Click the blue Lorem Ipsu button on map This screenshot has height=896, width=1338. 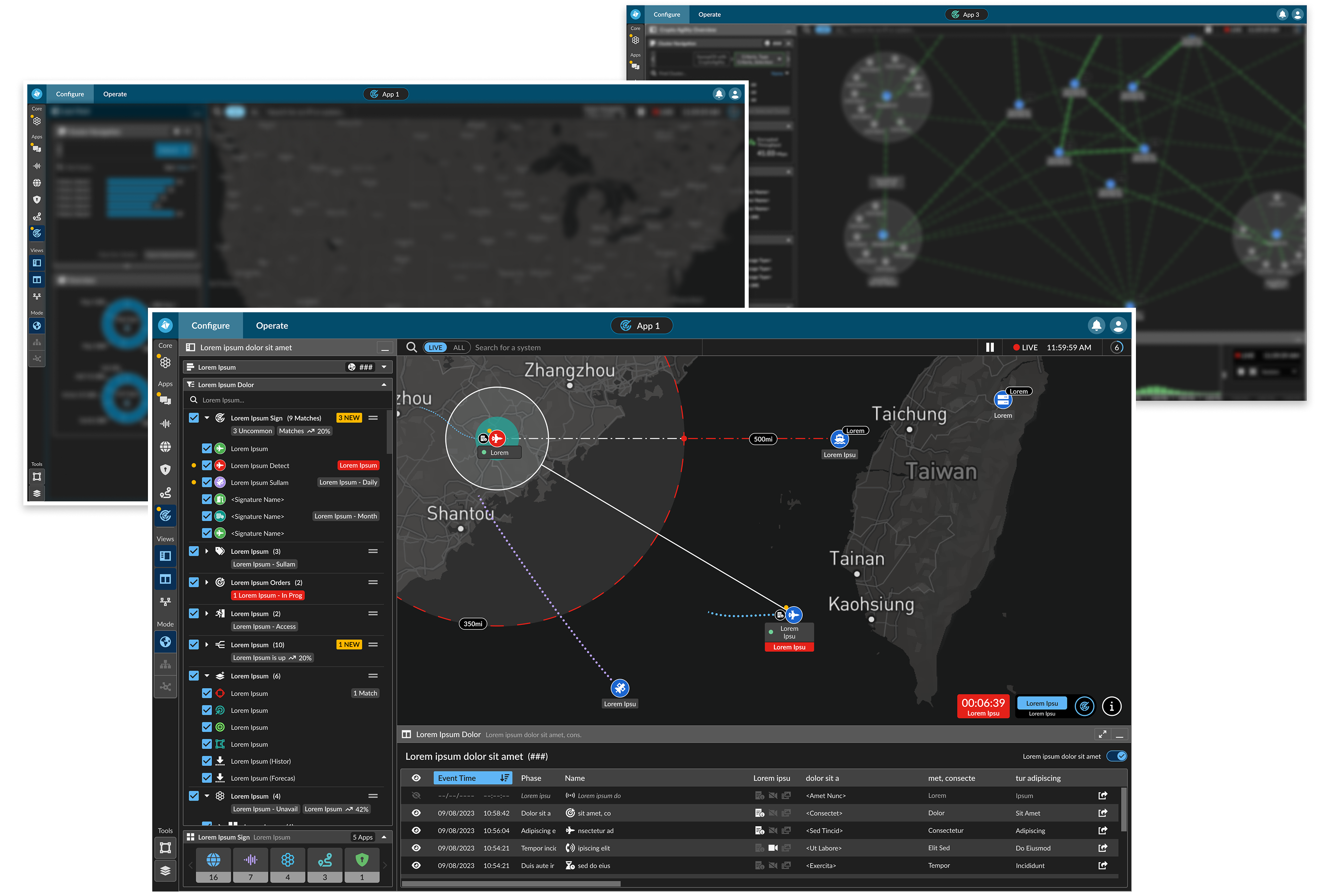(1042, 703)
